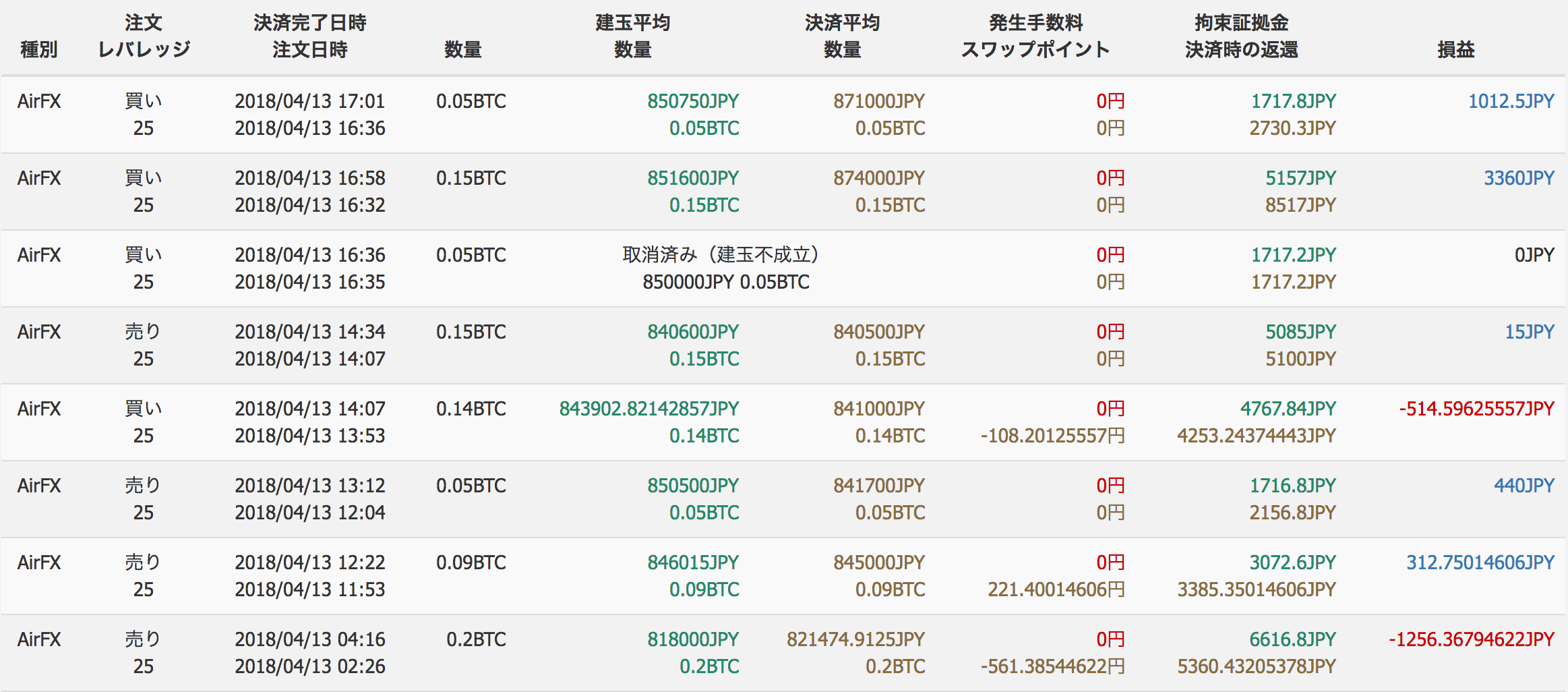The image size is (1568, 692).
Task: Click settlement average 841700JPY
Action: click(879, 486)
